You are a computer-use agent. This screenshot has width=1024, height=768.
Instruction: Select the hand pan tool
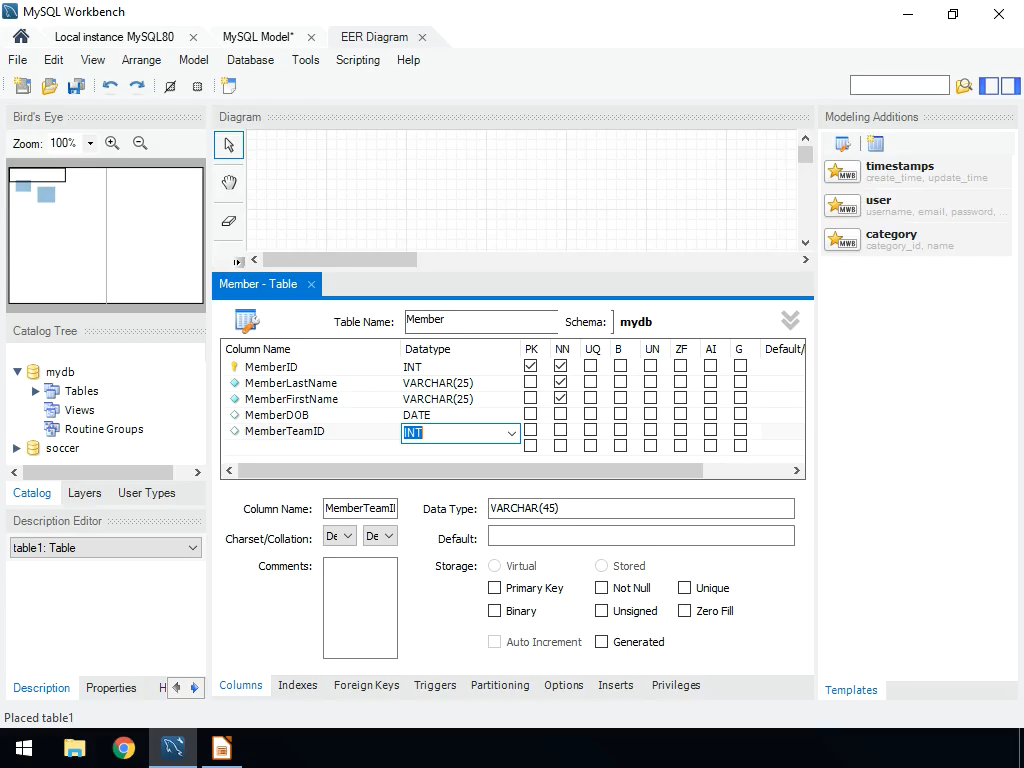click(x=229, y=182)
